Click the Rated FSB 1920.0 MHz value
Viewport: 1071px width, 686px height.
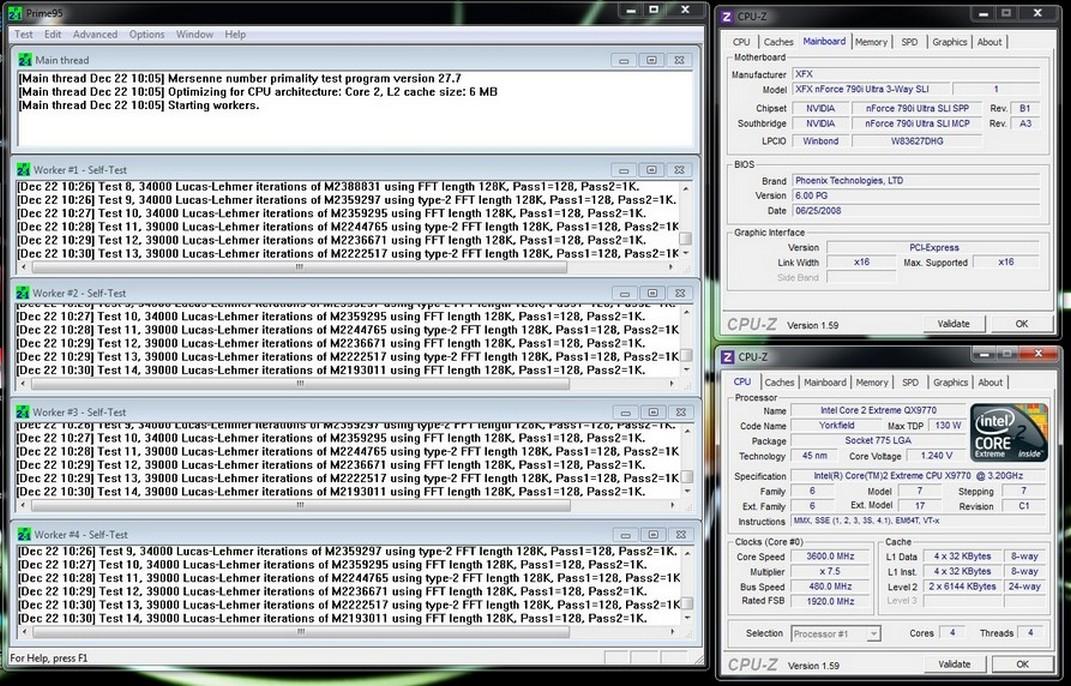click(x=830, y=601)
